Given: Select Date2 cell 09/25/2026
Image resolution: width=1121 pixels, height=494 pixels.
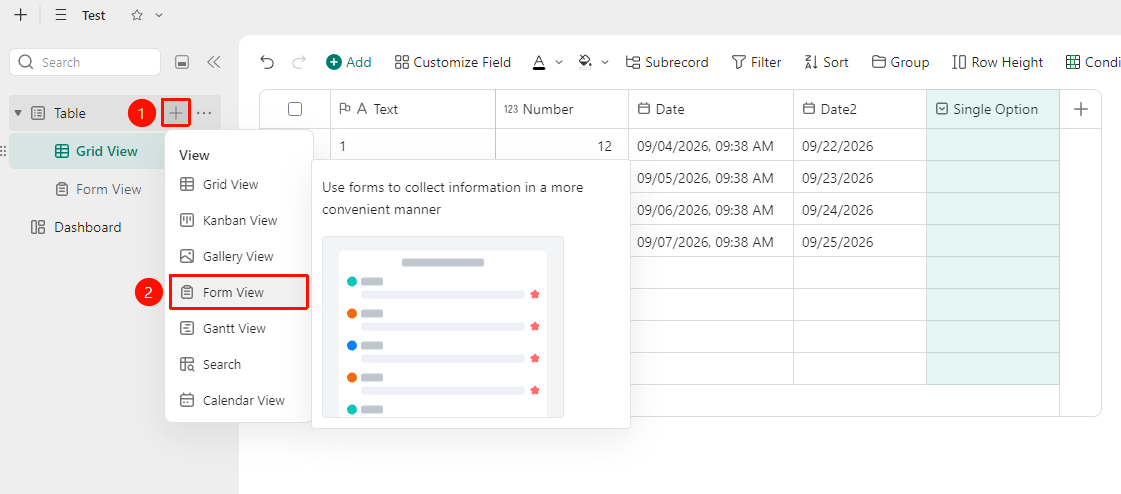Looking at the screenshot, I should tap(860, 242).
